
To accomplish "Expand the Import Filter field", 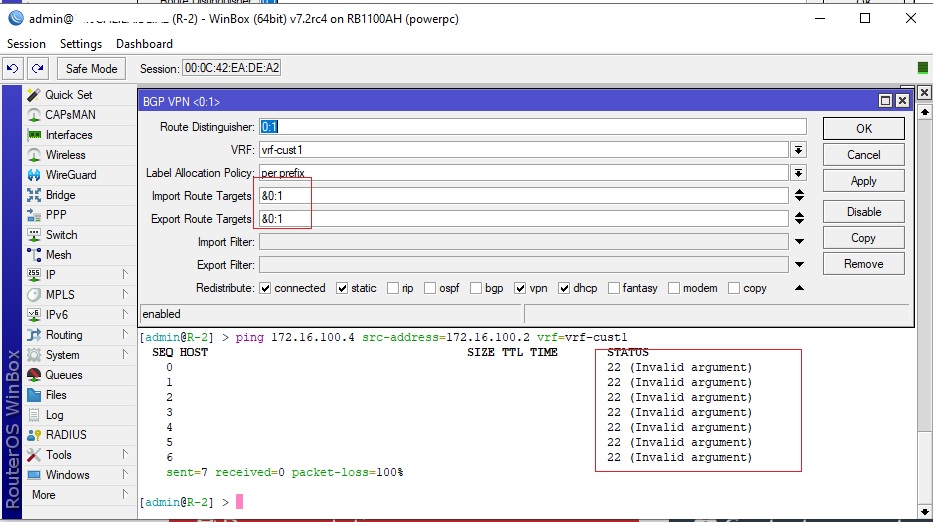I will click(x=799, y=242).
